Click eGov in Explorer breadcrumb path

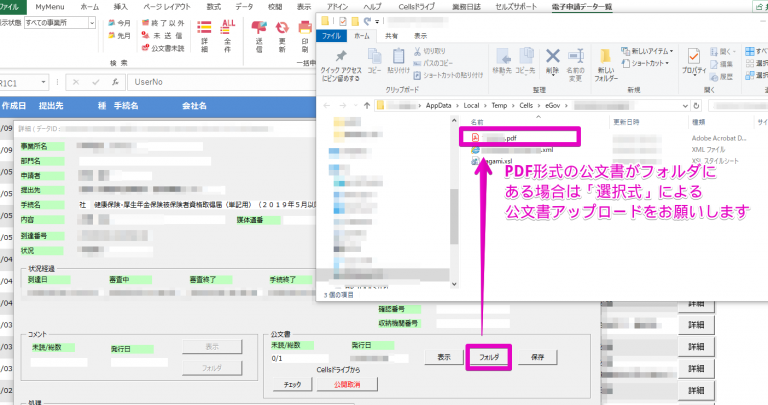pos(552,106)
